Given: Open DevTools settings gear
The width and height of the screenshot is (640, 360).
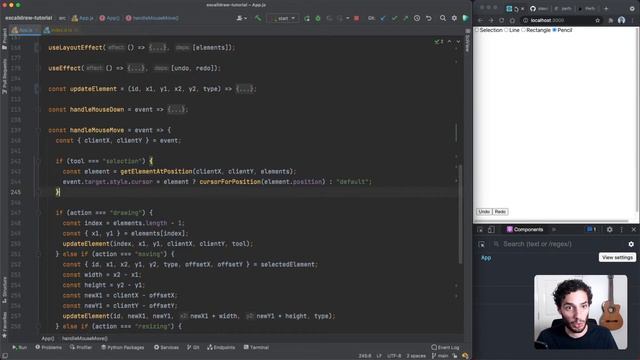Looking at the screenshot, I should click(x=609, y=230).
